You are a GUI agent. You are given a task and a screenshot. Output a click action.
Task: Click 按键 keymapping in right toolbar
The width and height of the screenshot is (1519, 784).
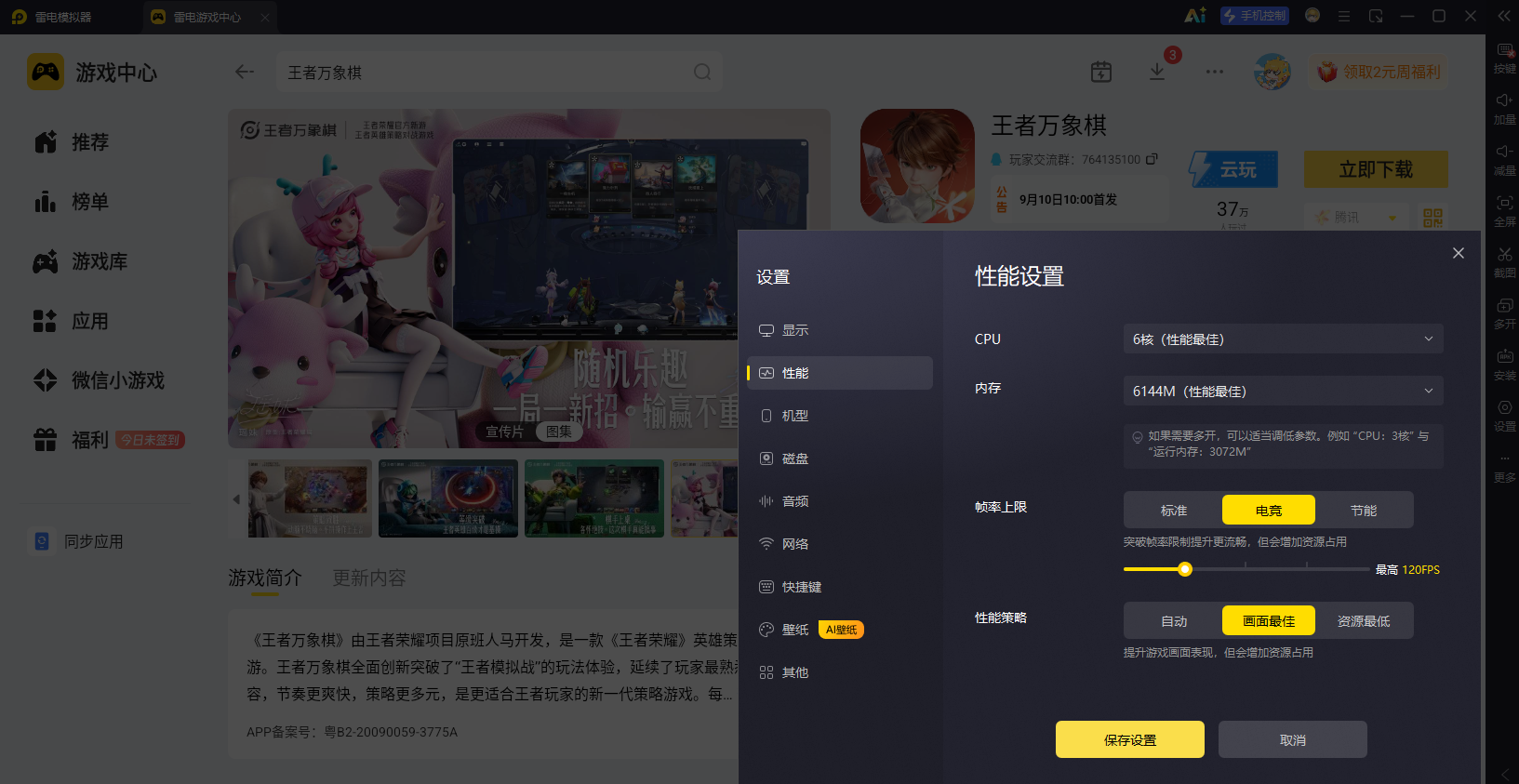click(x=1504, y=58)
